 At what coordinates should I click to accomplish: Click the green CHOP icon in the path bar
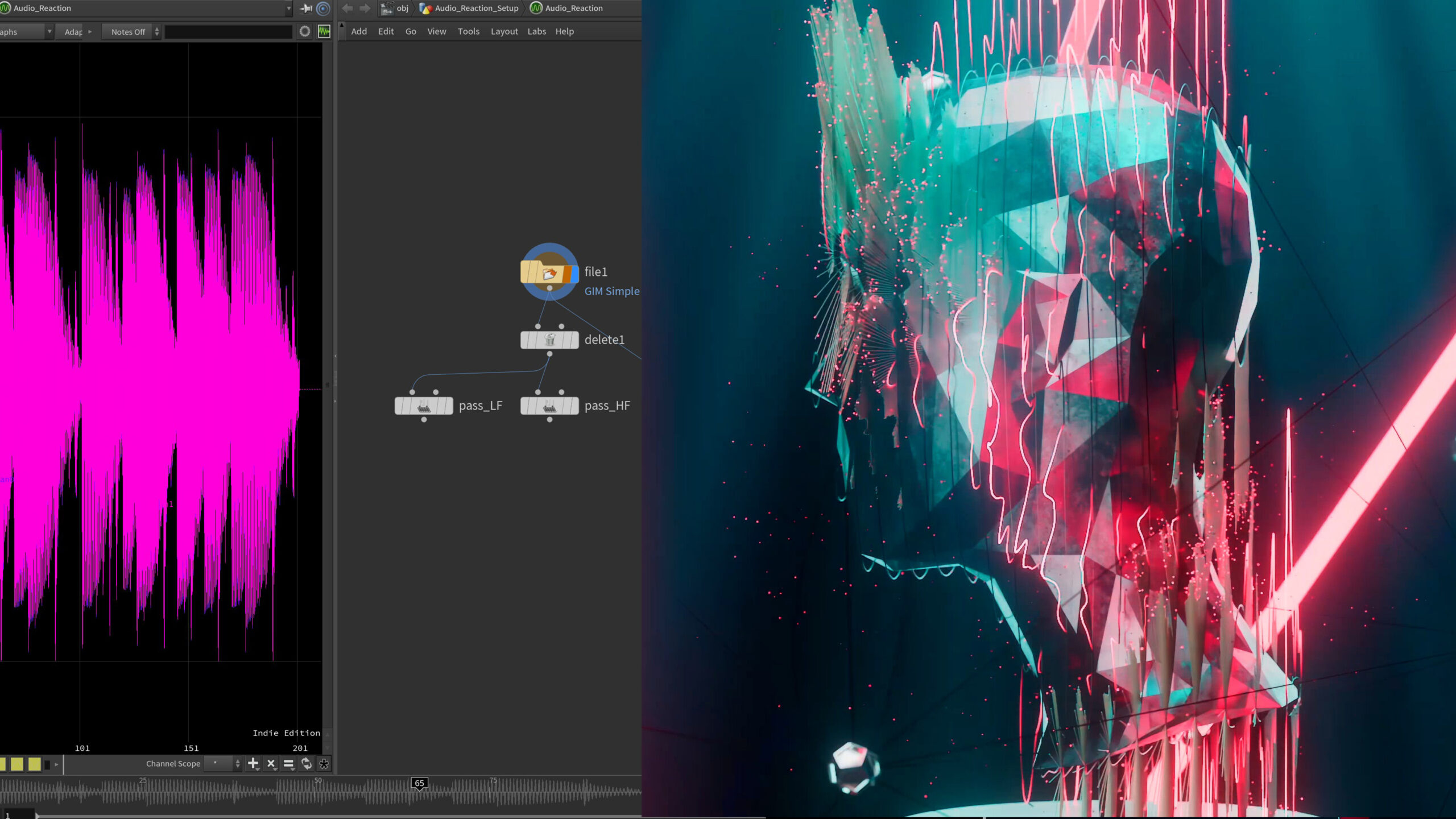point(536,8)
